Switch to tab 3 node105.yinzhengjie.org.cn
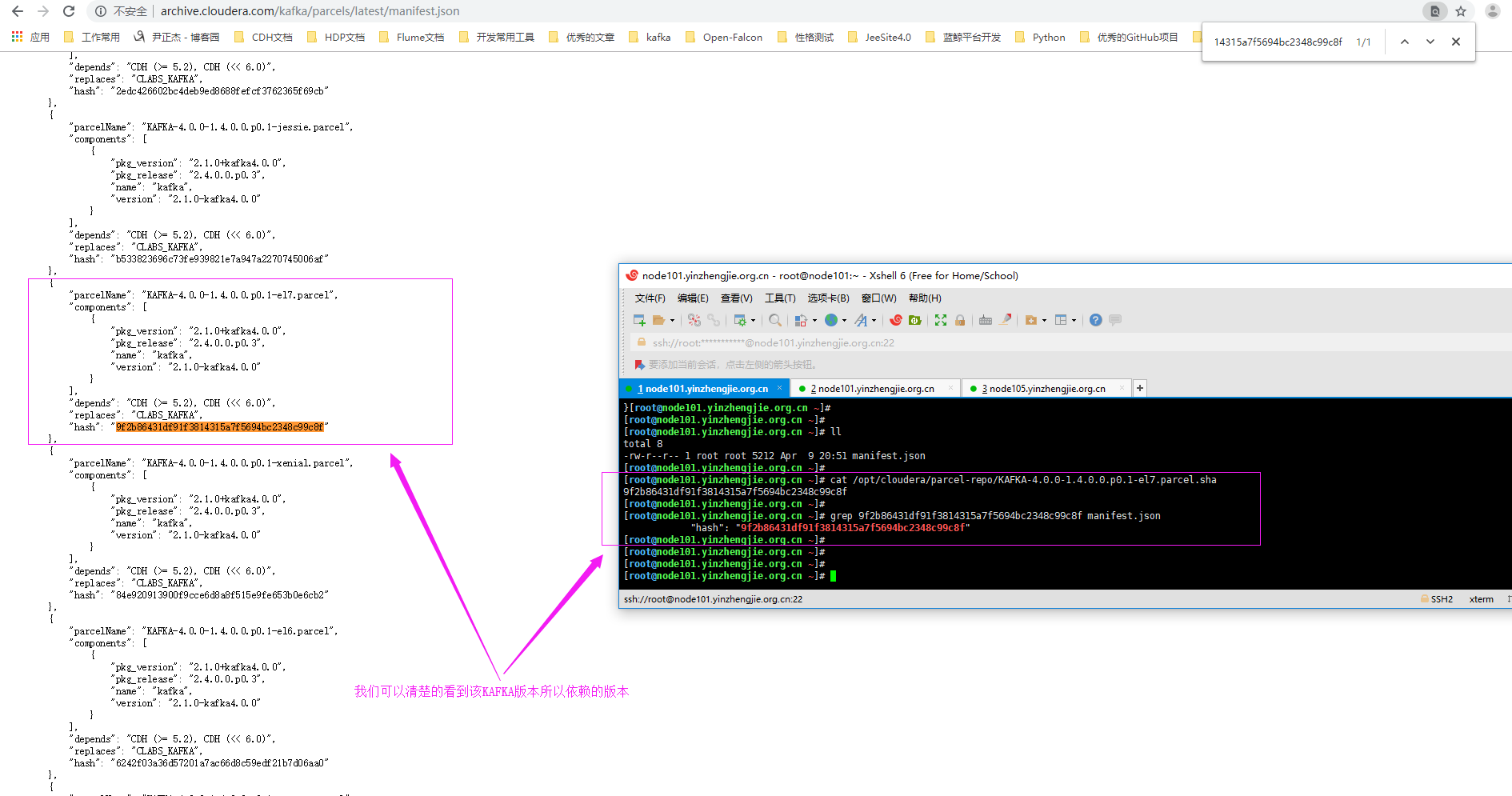The width and height of the screenshot is (1512, 796). [x=1042, y=388]
